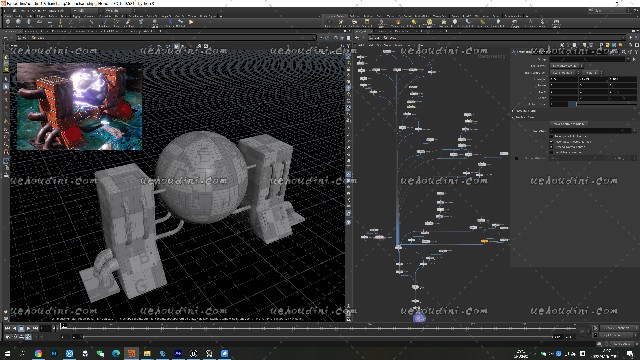Click the playback range slider bar

318,337
